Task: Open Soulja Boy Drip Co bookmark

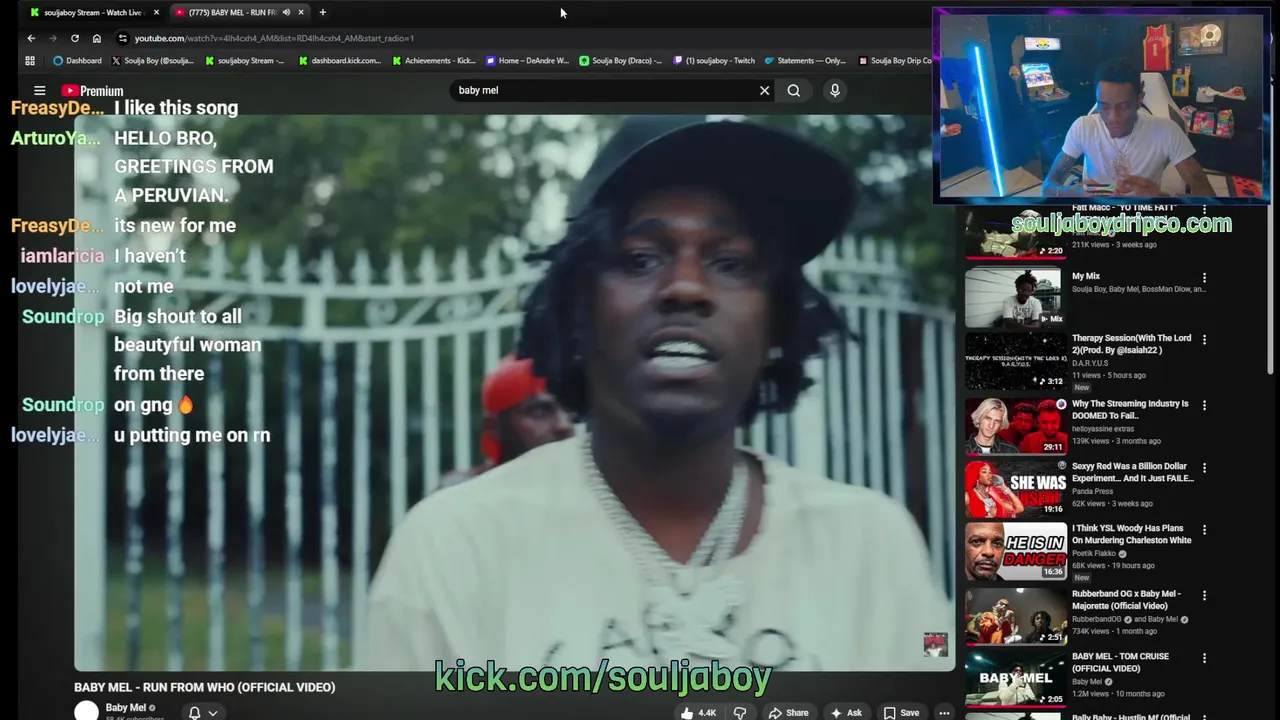Action: tap(895, 60)
